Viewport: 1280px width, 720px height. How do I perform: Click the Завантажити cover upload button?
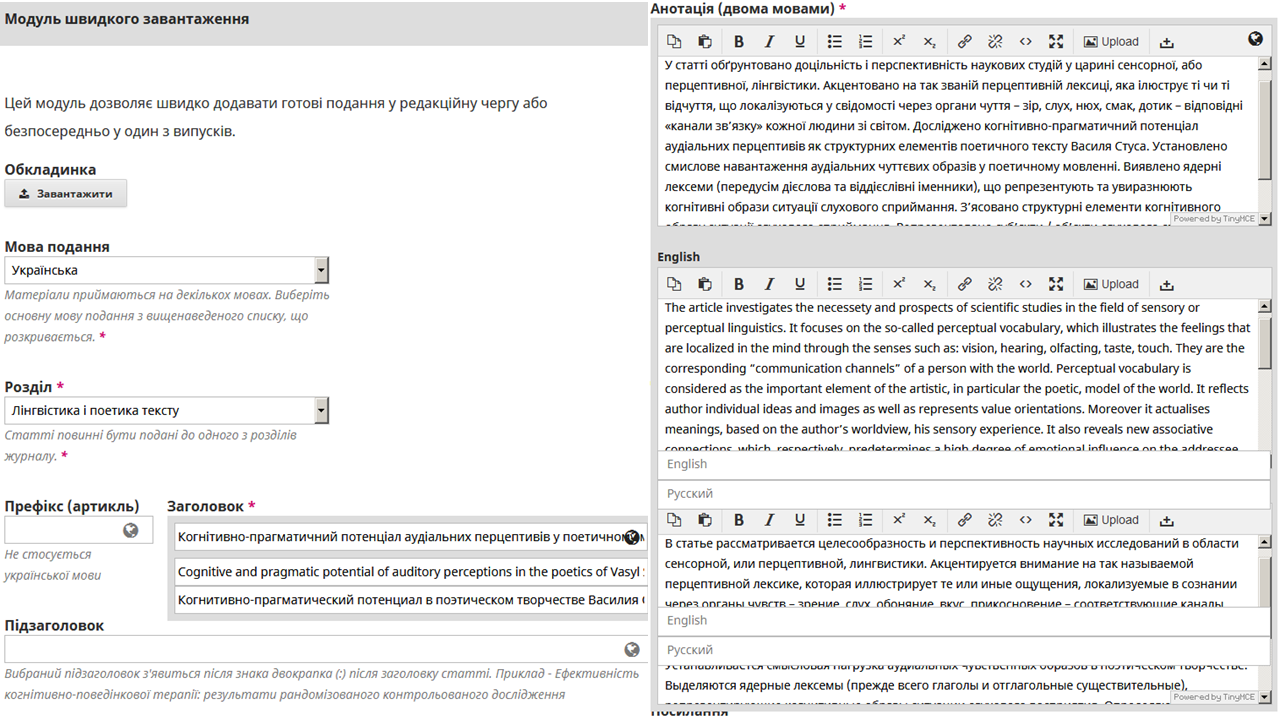coord(66,194)
